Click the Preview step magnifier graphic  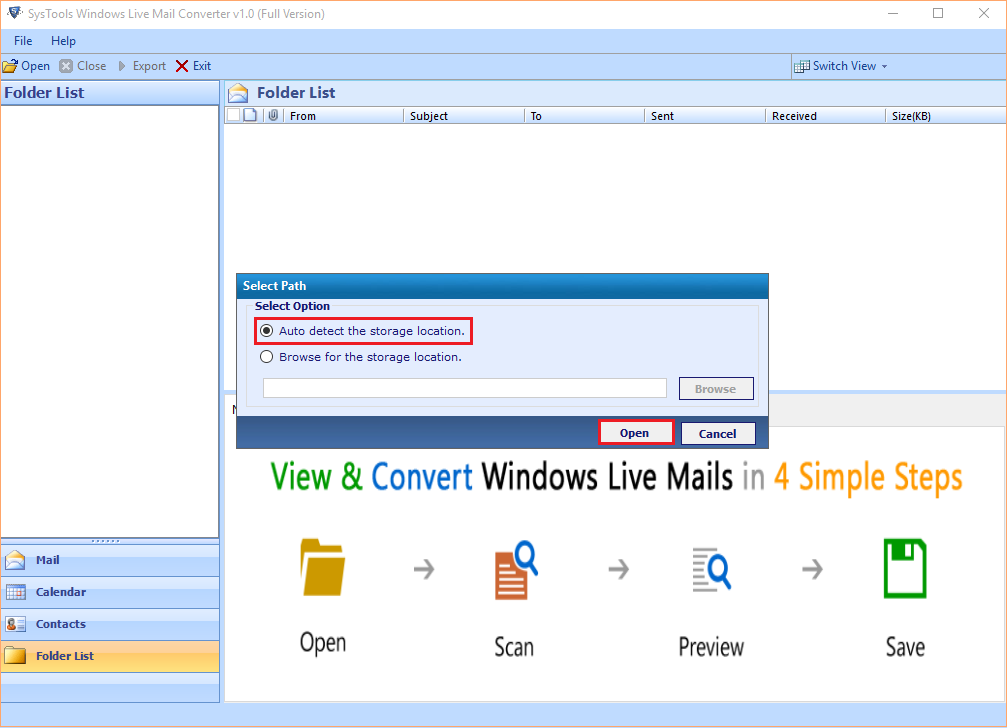click(712, 569)
